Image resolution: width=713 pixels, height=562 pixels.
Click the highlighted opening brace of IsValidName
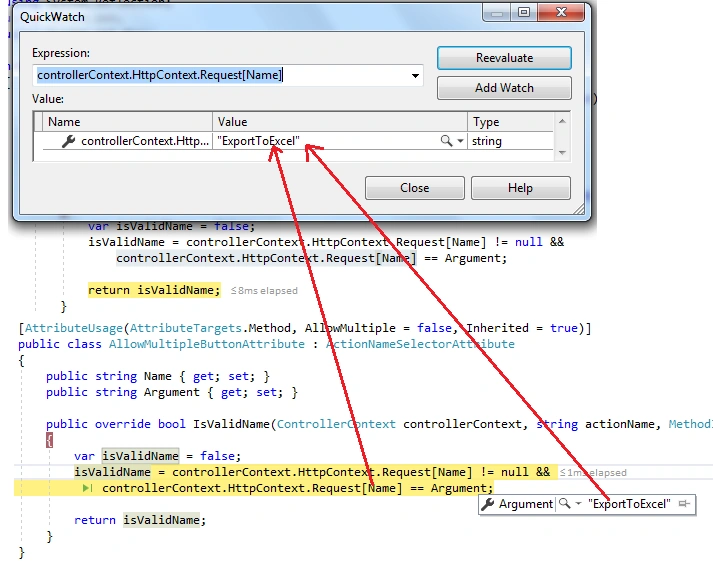pos(50,440)
